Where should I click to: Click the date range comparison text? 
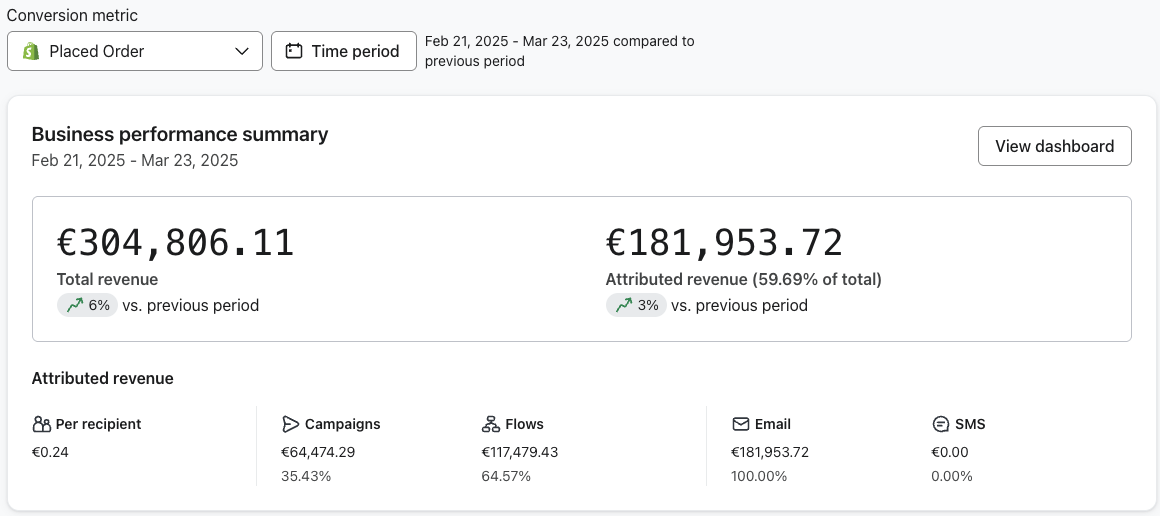click(560, 51)
